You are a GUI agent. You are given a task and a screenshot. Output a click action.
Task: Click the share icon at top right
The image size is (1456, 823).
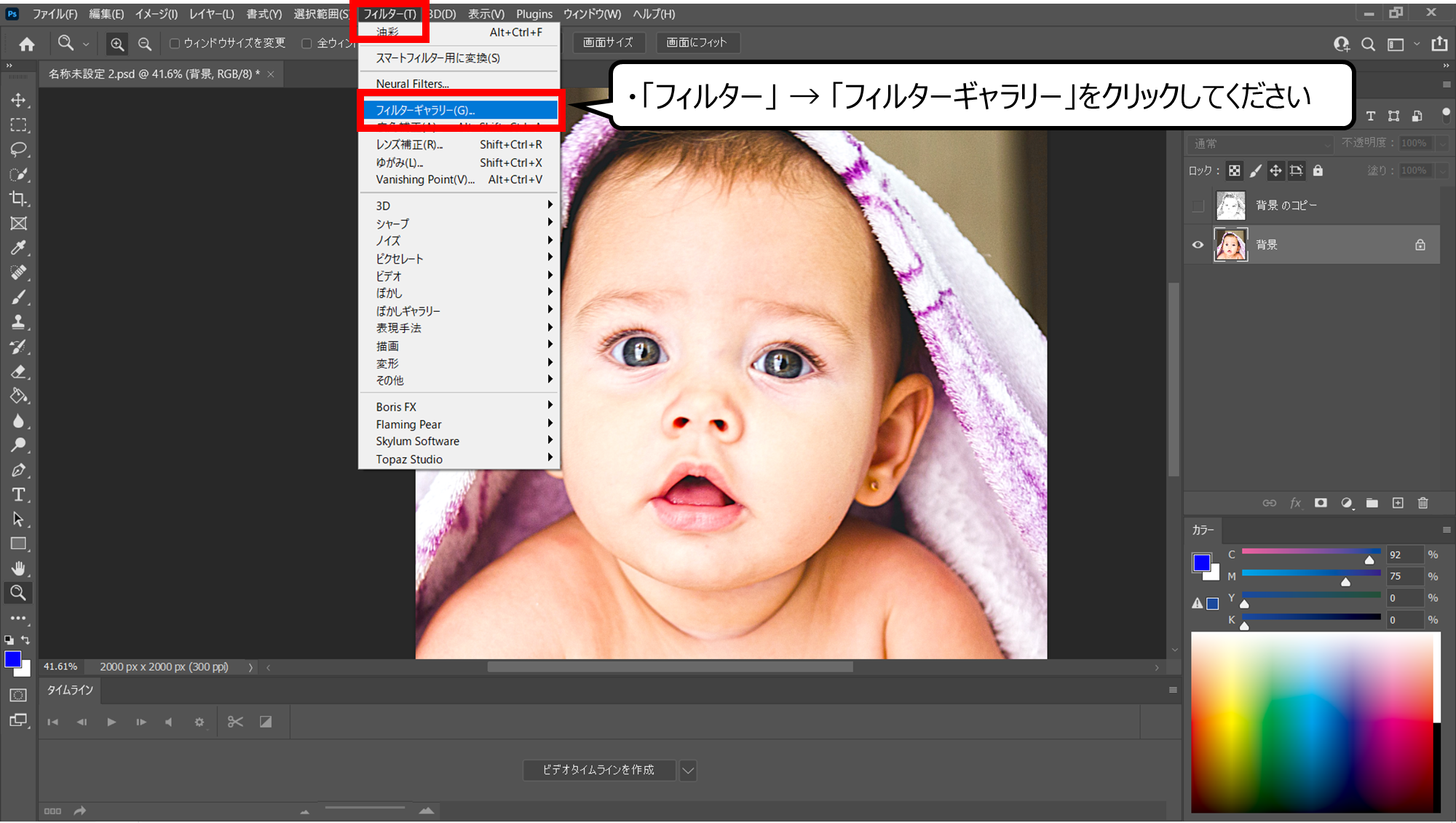tap(1439, 44)
